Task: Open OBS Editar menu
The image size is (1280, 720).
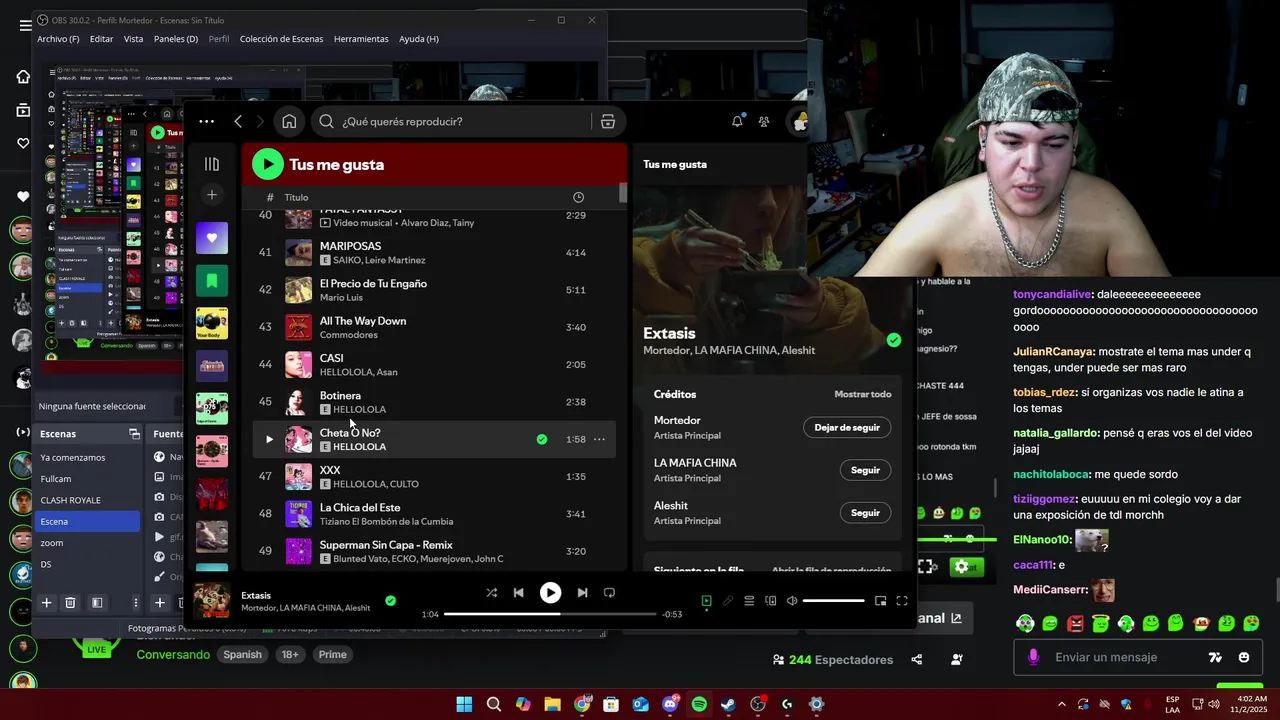Action: tap(101, 39)
